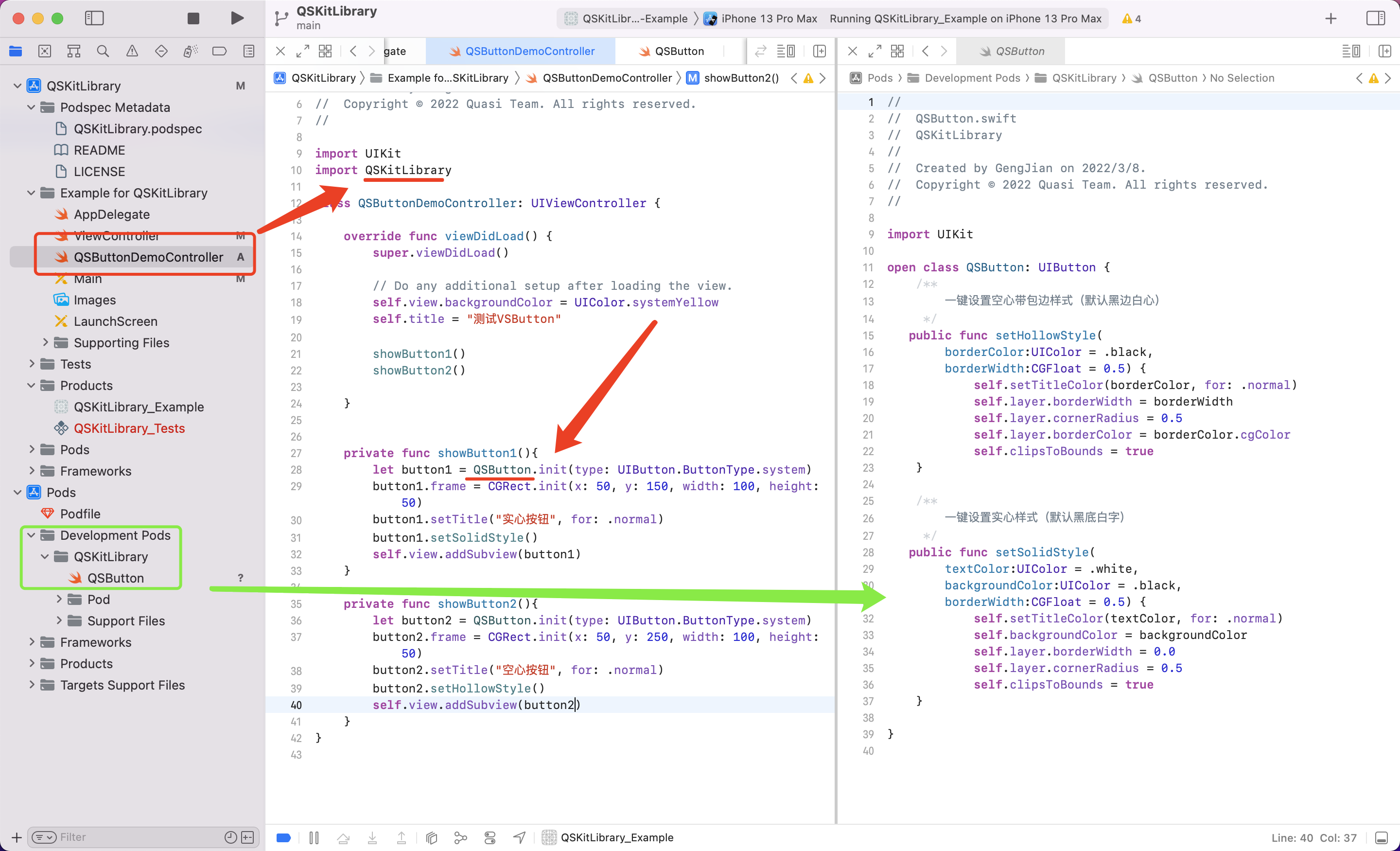
Task: Expand the Pod folder under QSKitLibrary
Action: click(59, 599)
